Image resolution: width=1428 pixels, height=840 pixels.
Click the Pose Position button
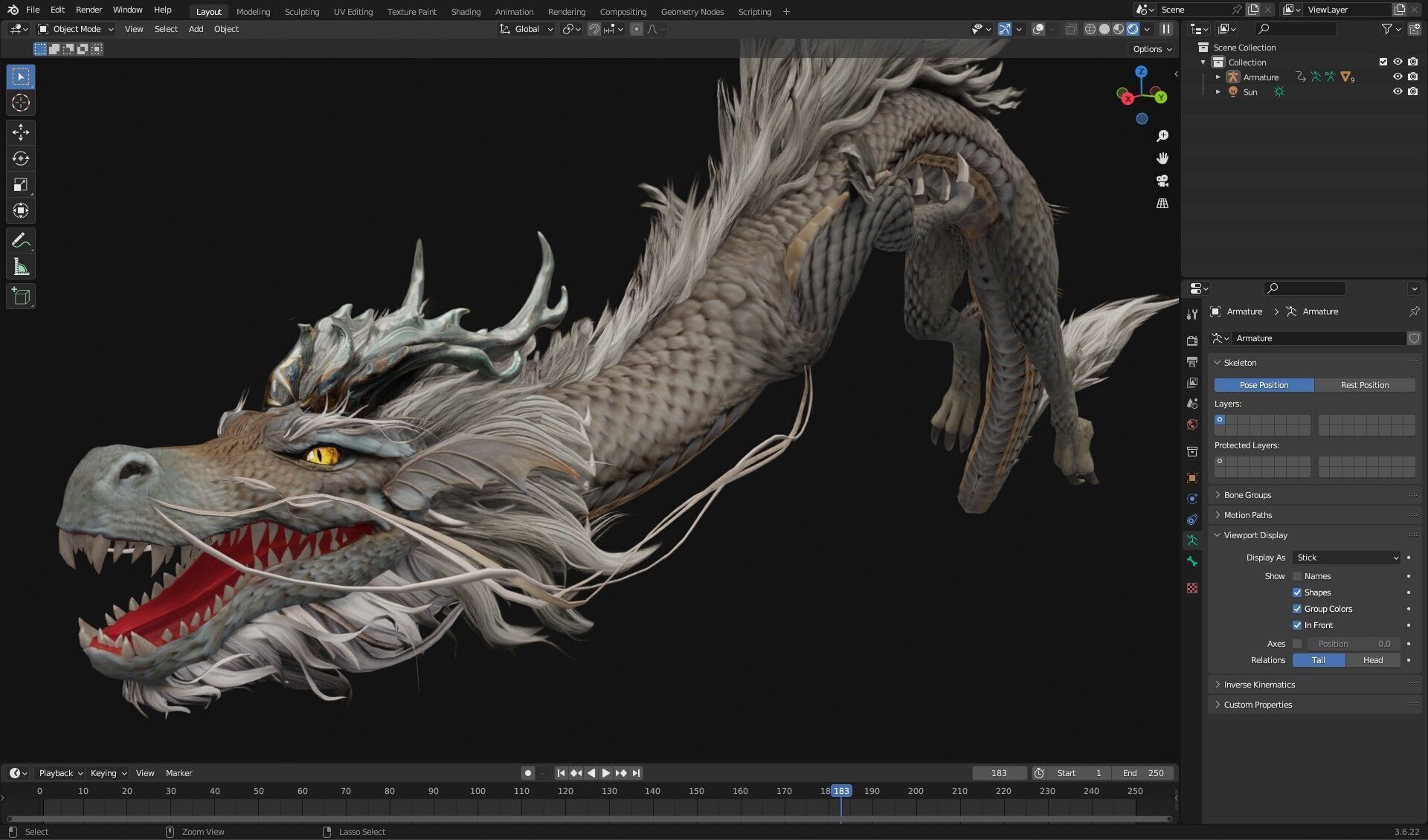(x=1264, y=385)
